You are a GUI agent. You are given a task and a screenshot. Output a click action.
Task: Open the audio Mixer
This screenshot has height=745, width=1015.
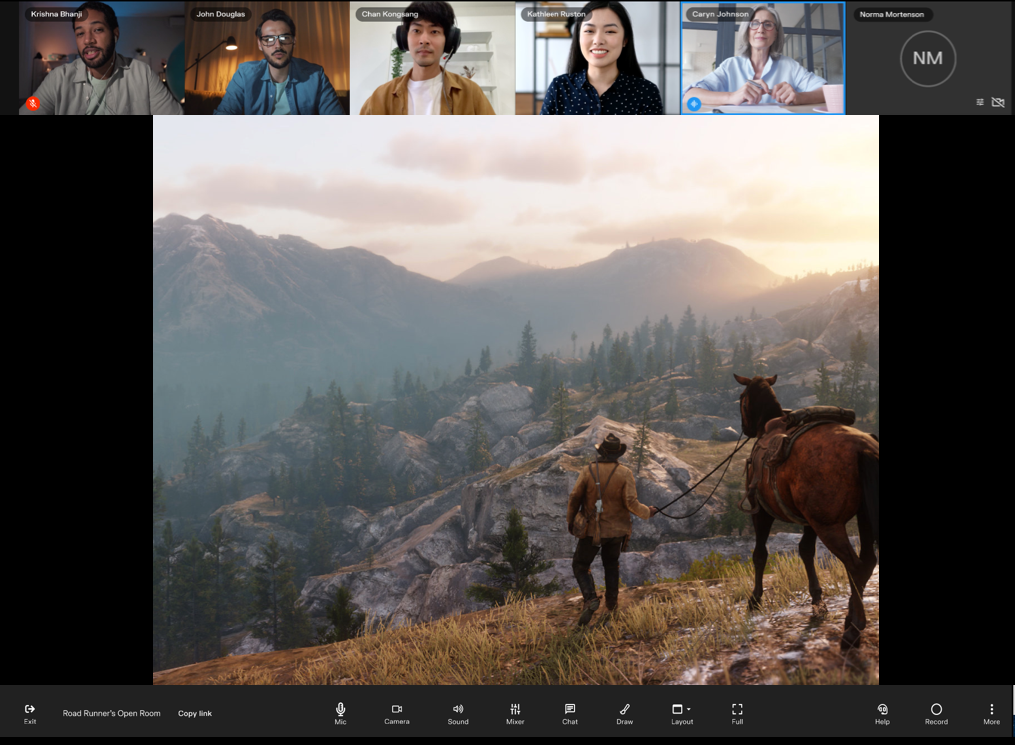tap(515, 713)
